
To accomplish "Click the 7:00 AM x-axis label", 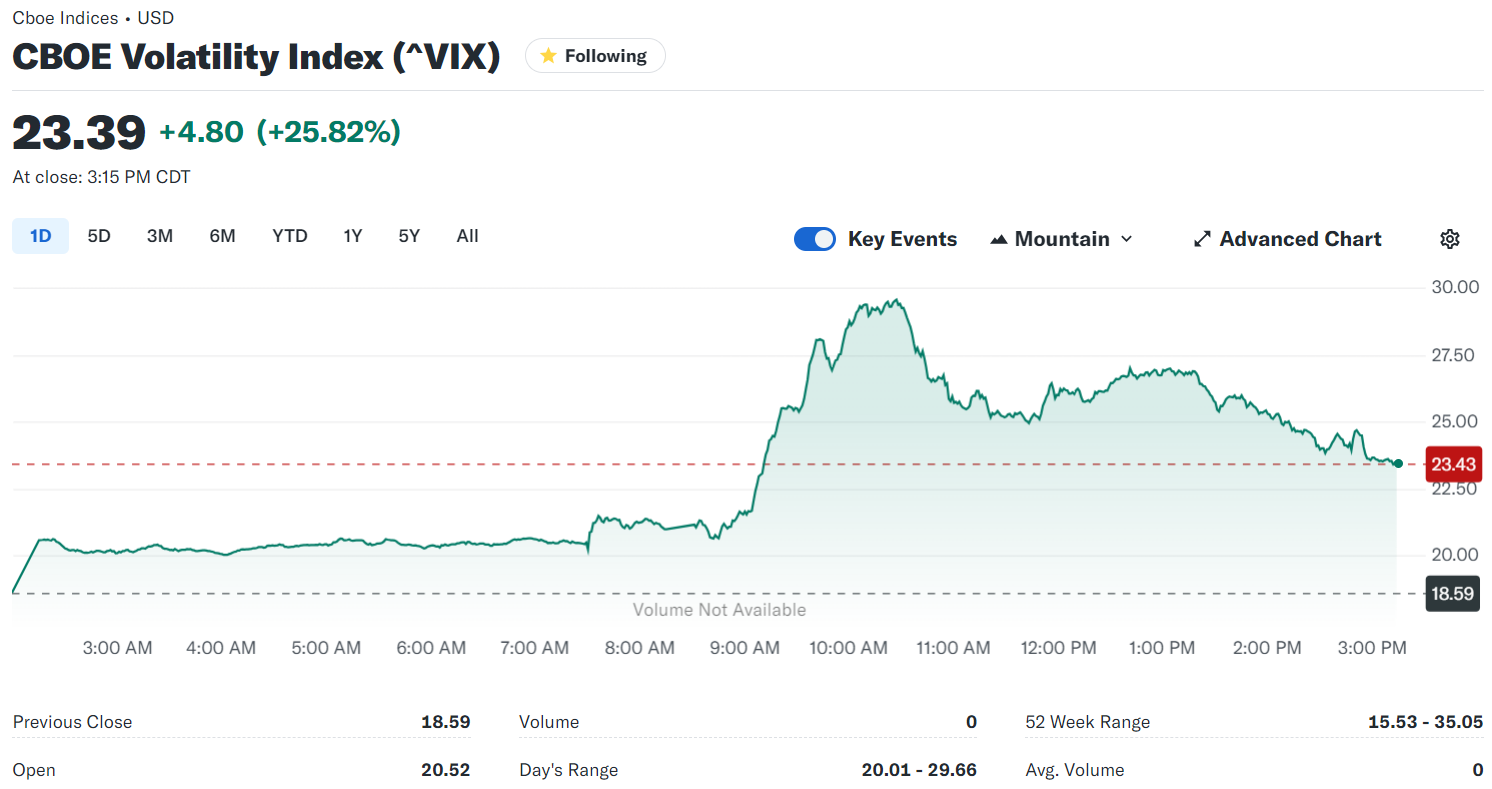I will [x=534, y=648].
